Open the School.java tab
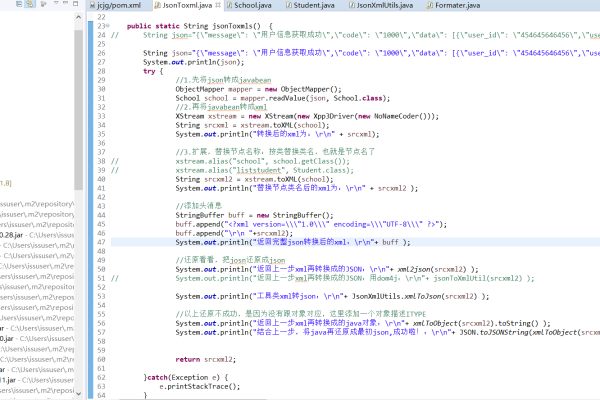 point(249,5)
